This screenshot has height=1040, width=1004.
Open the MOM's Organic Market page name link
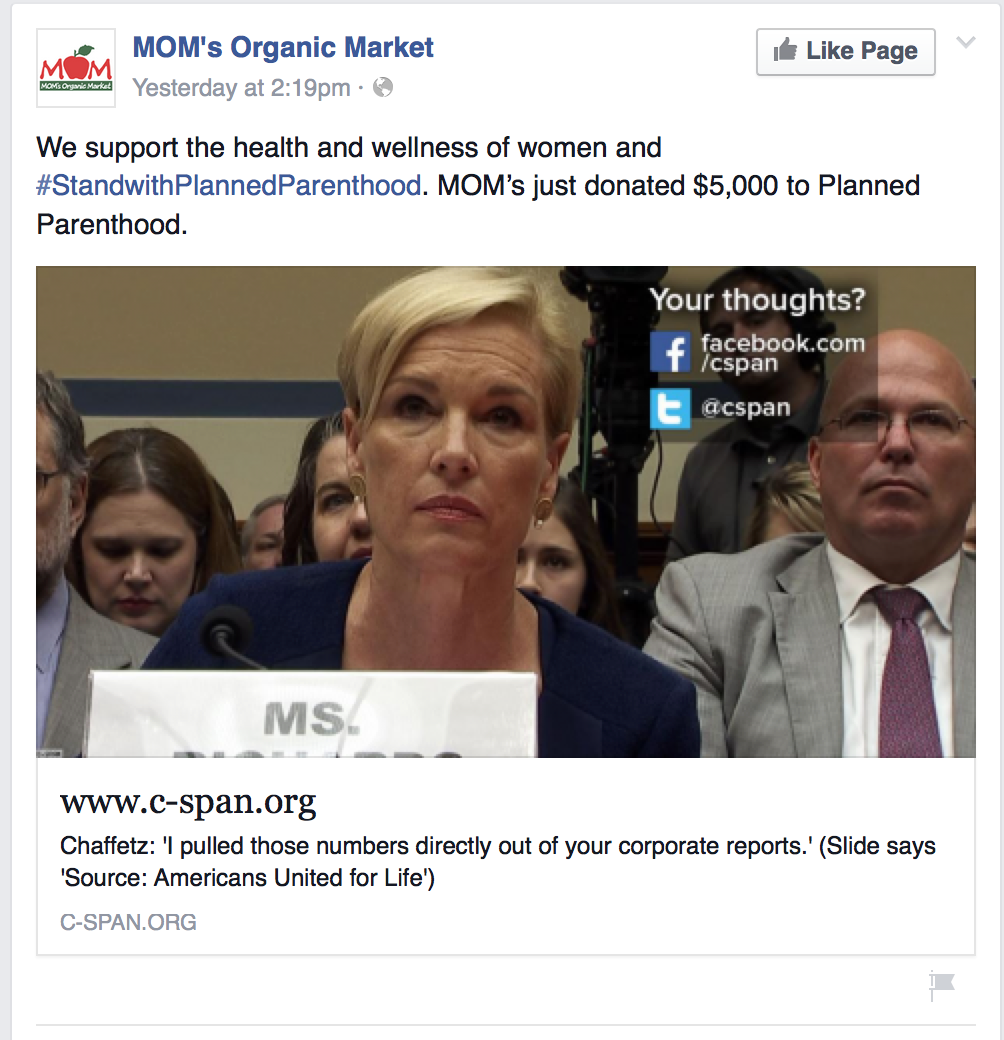[283, 48]
